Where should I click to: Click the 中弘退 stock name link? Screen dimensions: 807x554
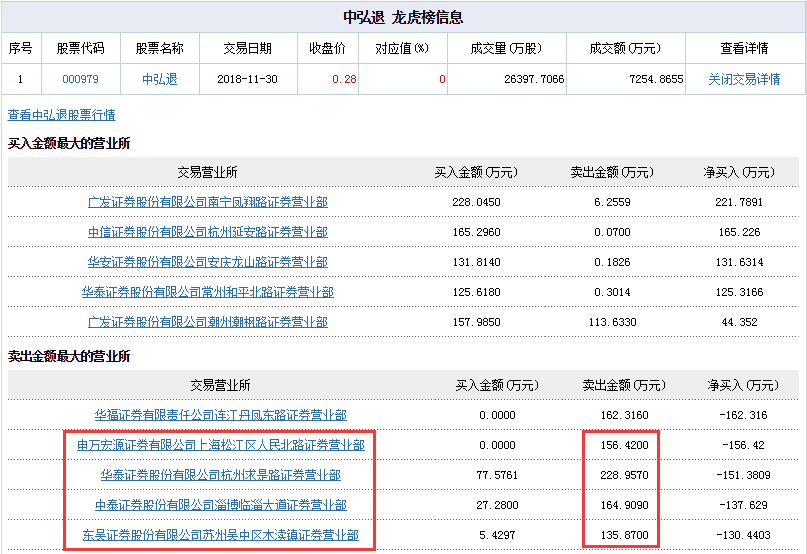tap(159, 79)
